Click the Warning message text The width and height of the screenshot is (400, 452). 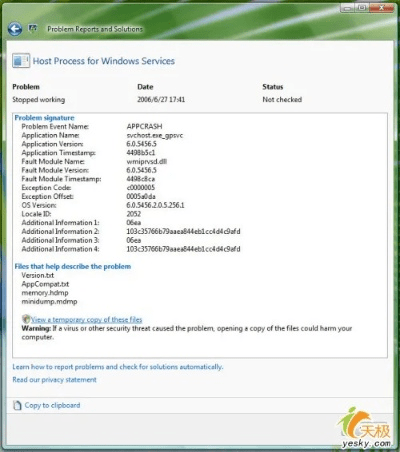(187, 333)
